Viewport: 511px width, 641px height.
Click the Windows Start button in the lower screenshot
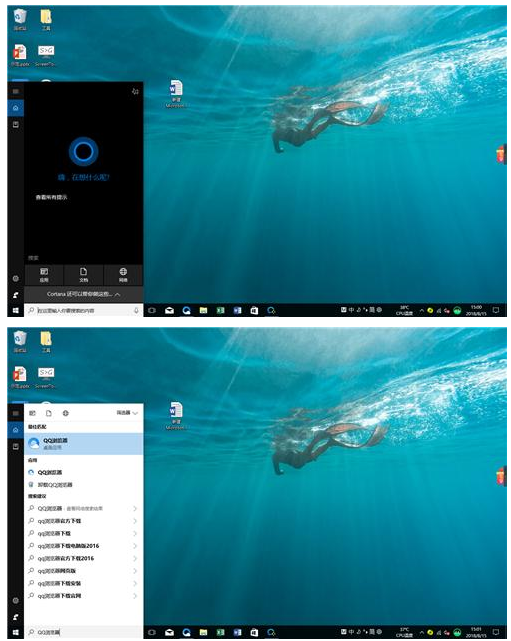[16, 632]
